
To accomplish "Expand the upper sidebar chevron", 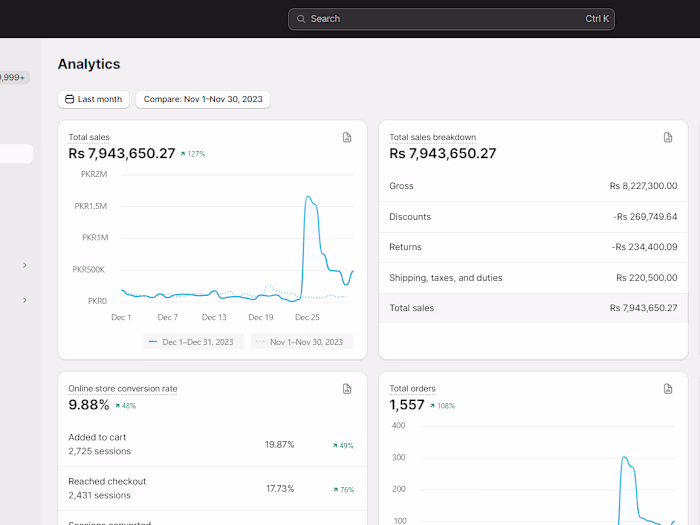I will pyautogui.click(x=25, y=265).
